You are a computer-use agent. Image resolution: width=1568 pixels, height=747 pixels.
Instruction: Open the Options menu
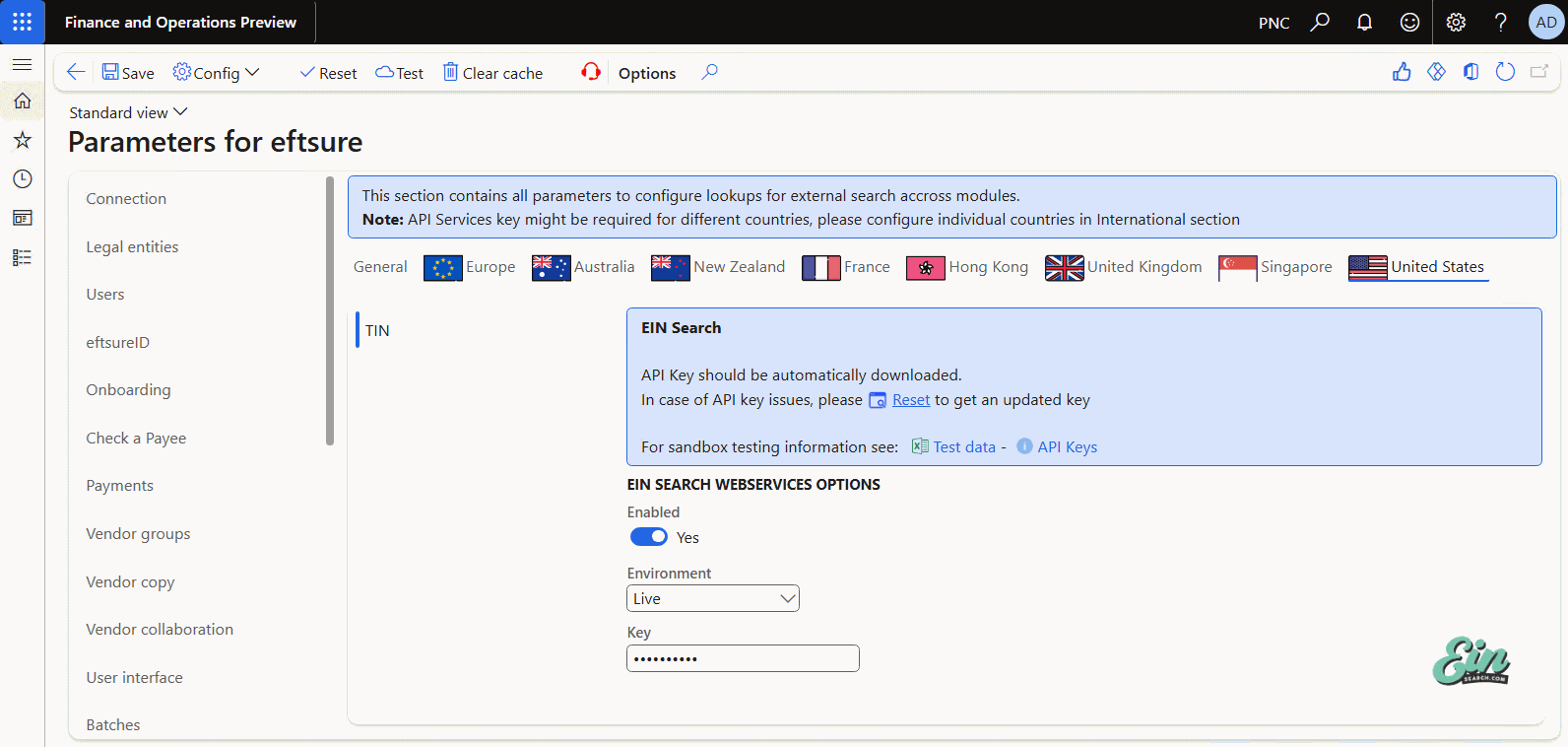pyautogui.click(x=647, y=73)
